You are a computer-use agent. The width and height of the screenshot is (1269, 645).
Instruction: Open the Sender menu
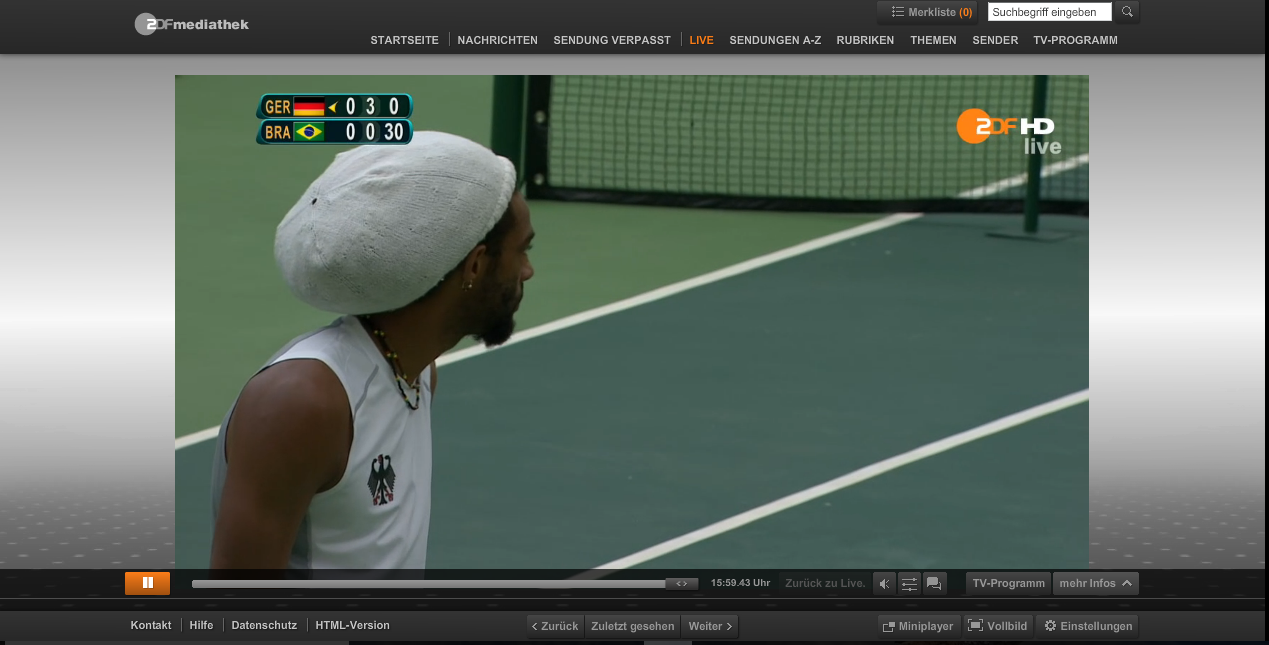click(995, 40)
